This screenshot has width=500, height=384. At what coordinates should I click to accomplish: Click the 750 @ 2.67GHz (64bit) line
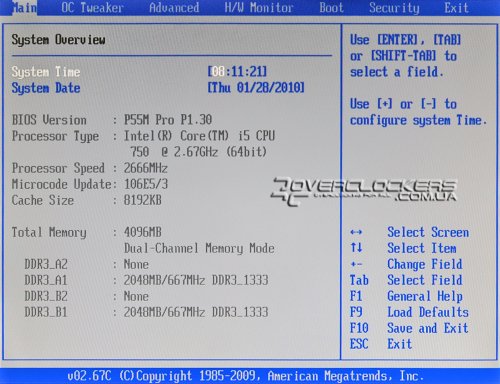pyautogui.click(x=199, y=152)
